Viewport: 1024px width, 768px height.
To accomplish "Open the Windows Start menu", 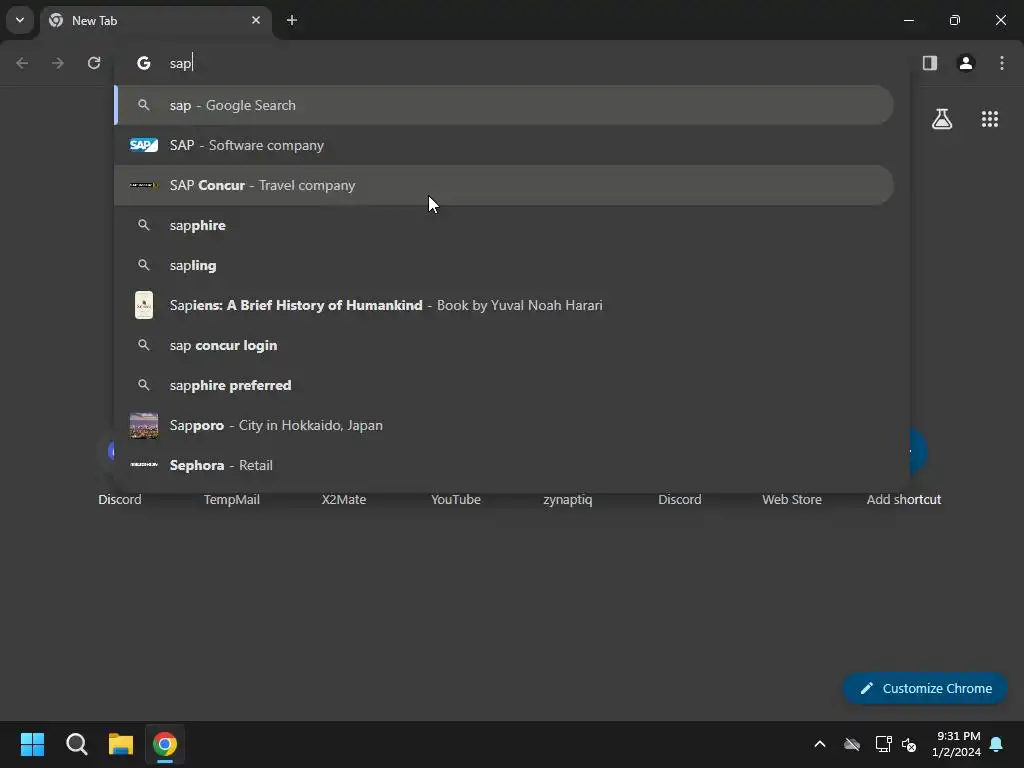I will click(32, 744).
